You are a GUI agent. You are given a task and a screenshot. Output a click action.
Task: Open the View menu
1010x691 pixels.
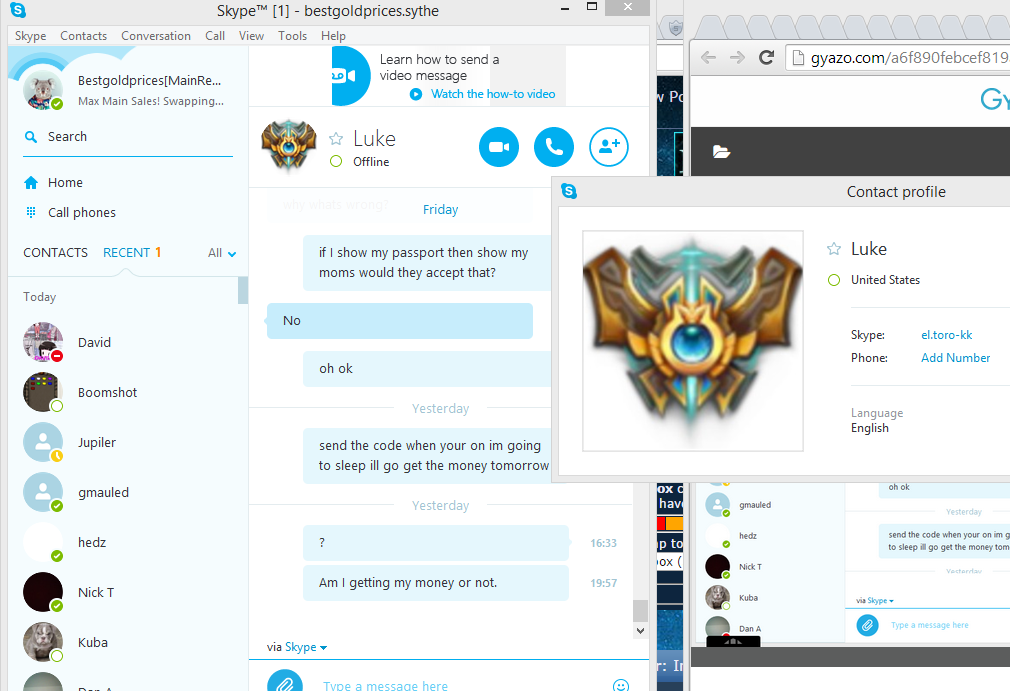[x=251, y=36]
